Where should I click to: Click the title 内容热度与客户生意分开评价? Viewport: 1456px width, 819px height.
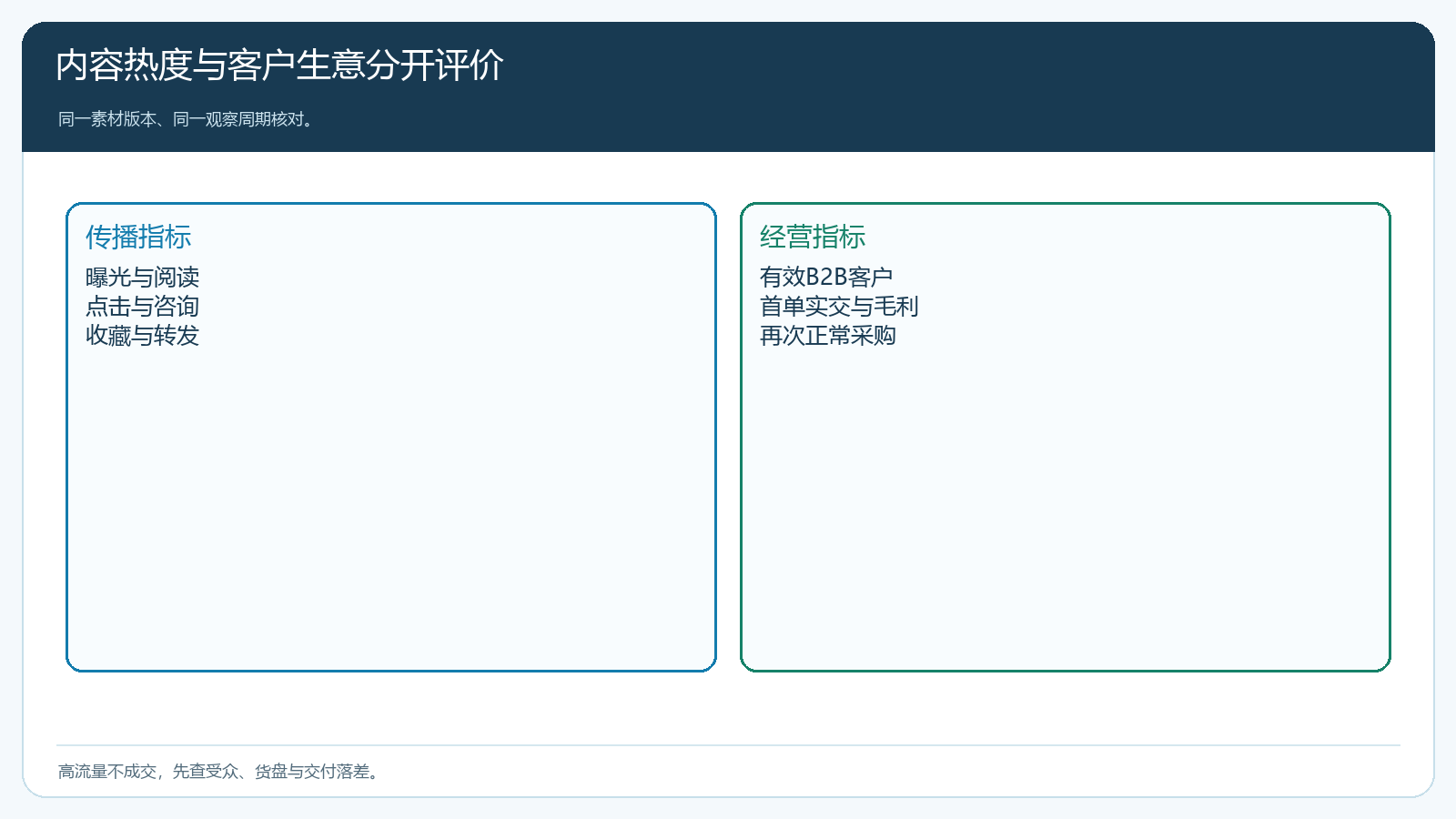click(279, 66)
